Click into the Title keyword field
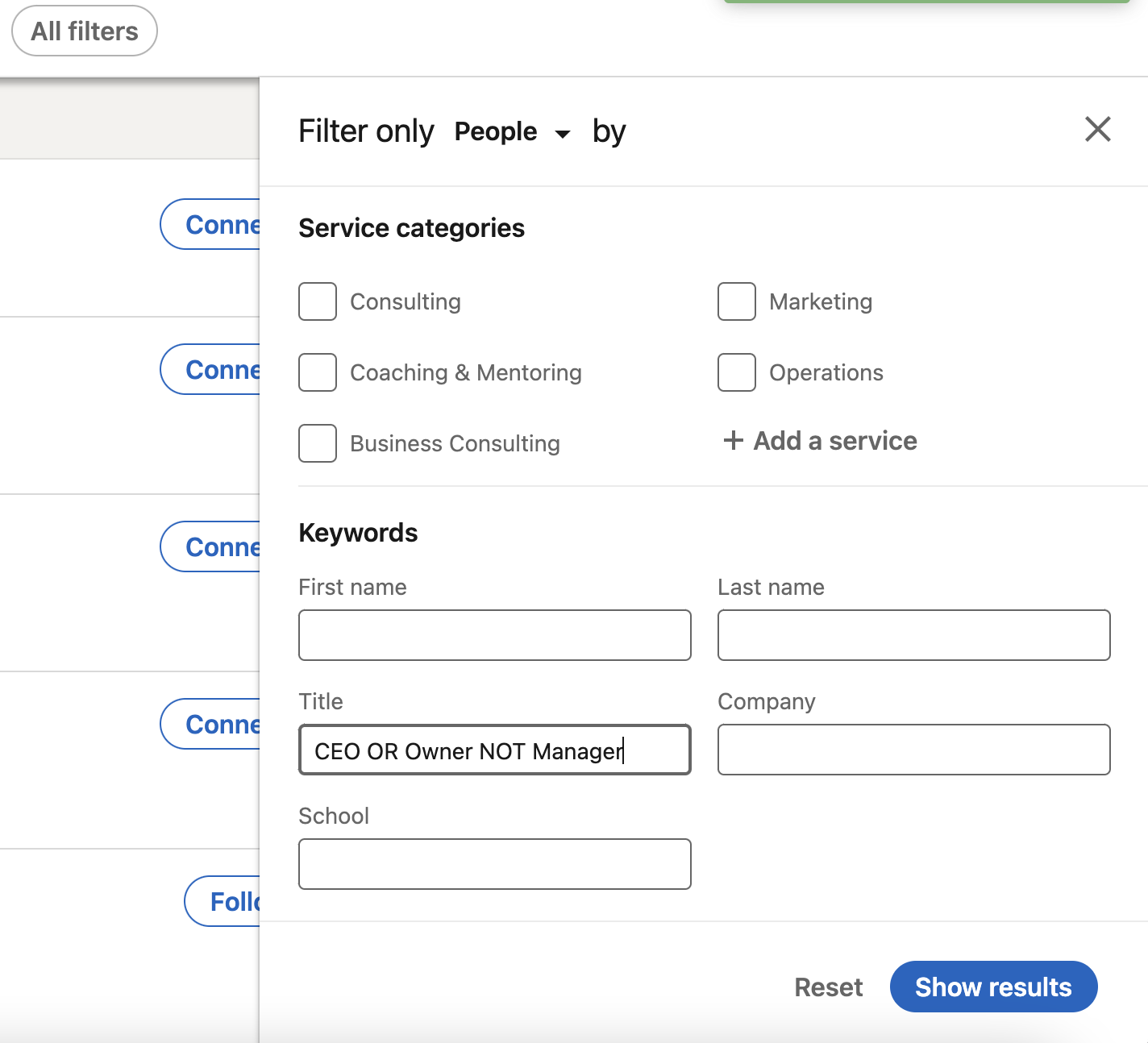 [x=495, y=750]
